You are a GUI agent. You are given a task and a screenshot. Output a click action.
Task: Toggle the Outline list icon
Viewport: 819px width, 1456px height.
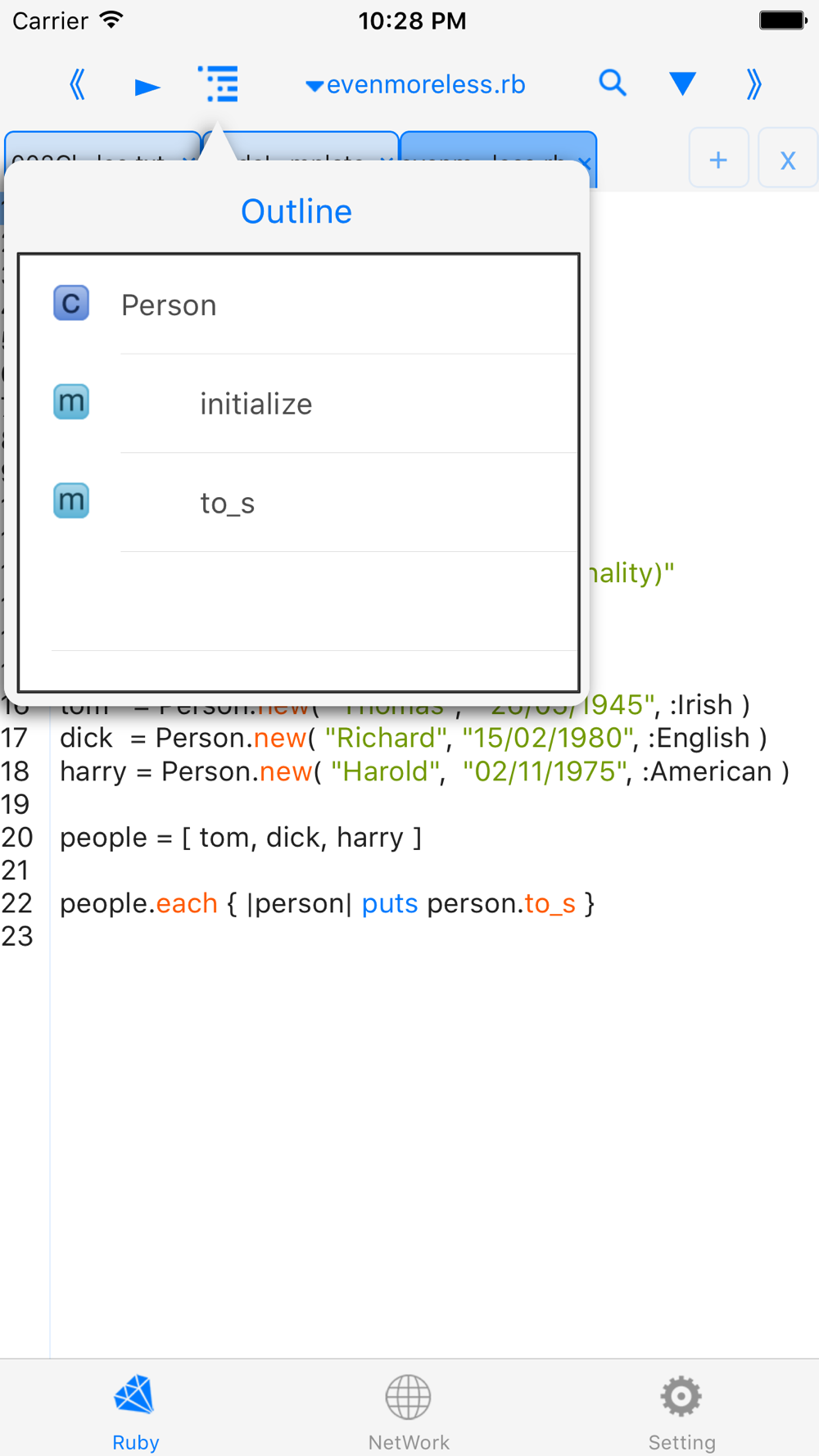coord(219,84)
